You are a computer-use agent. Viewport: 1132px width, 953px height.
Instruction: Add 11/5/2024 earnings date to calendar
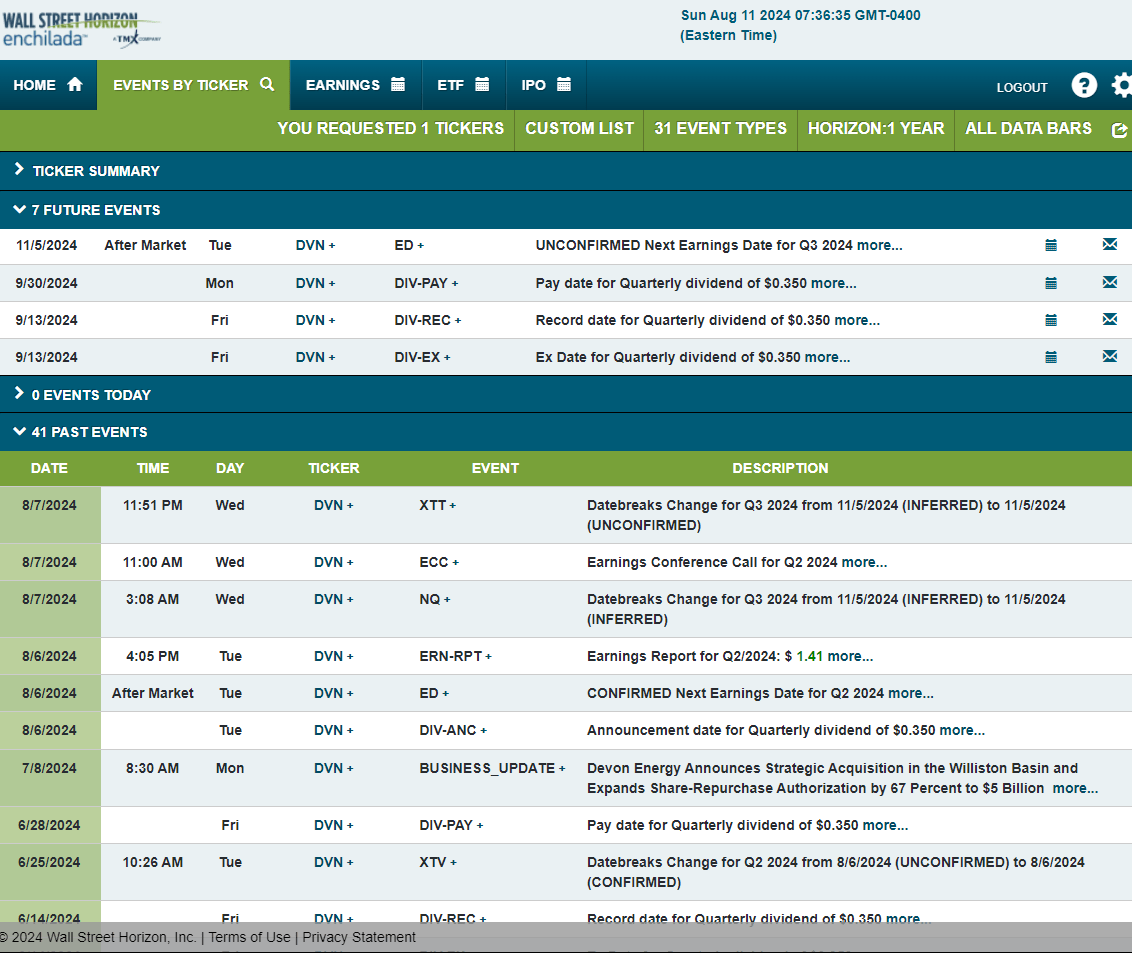click(x=1051, y=245)
